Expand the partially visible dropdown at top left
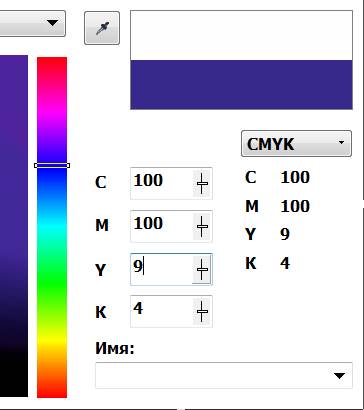The width and height of the screenshot is (364, 410). coord(33,23)
